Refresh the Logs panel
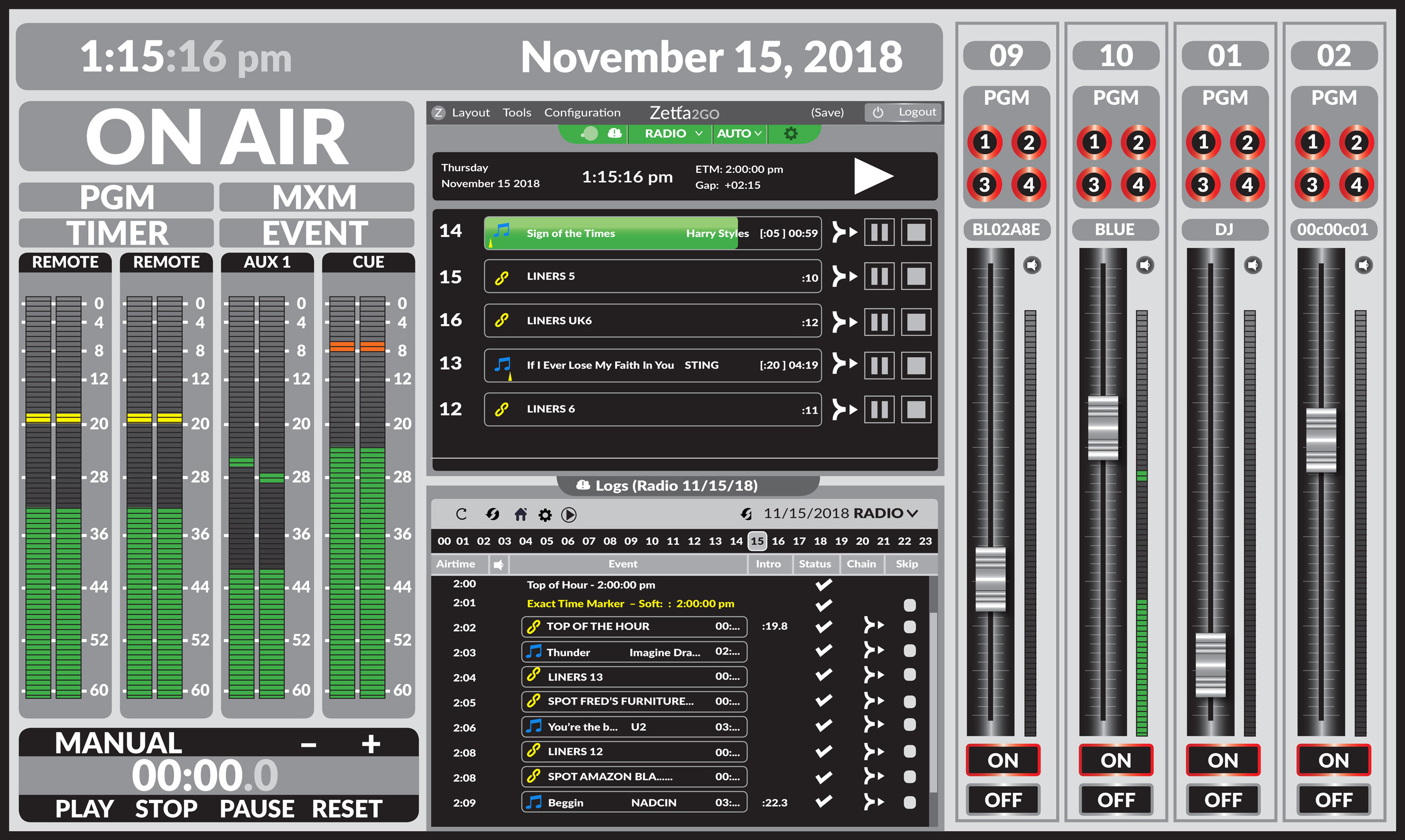1405x840 pixels. coord(462,514)
